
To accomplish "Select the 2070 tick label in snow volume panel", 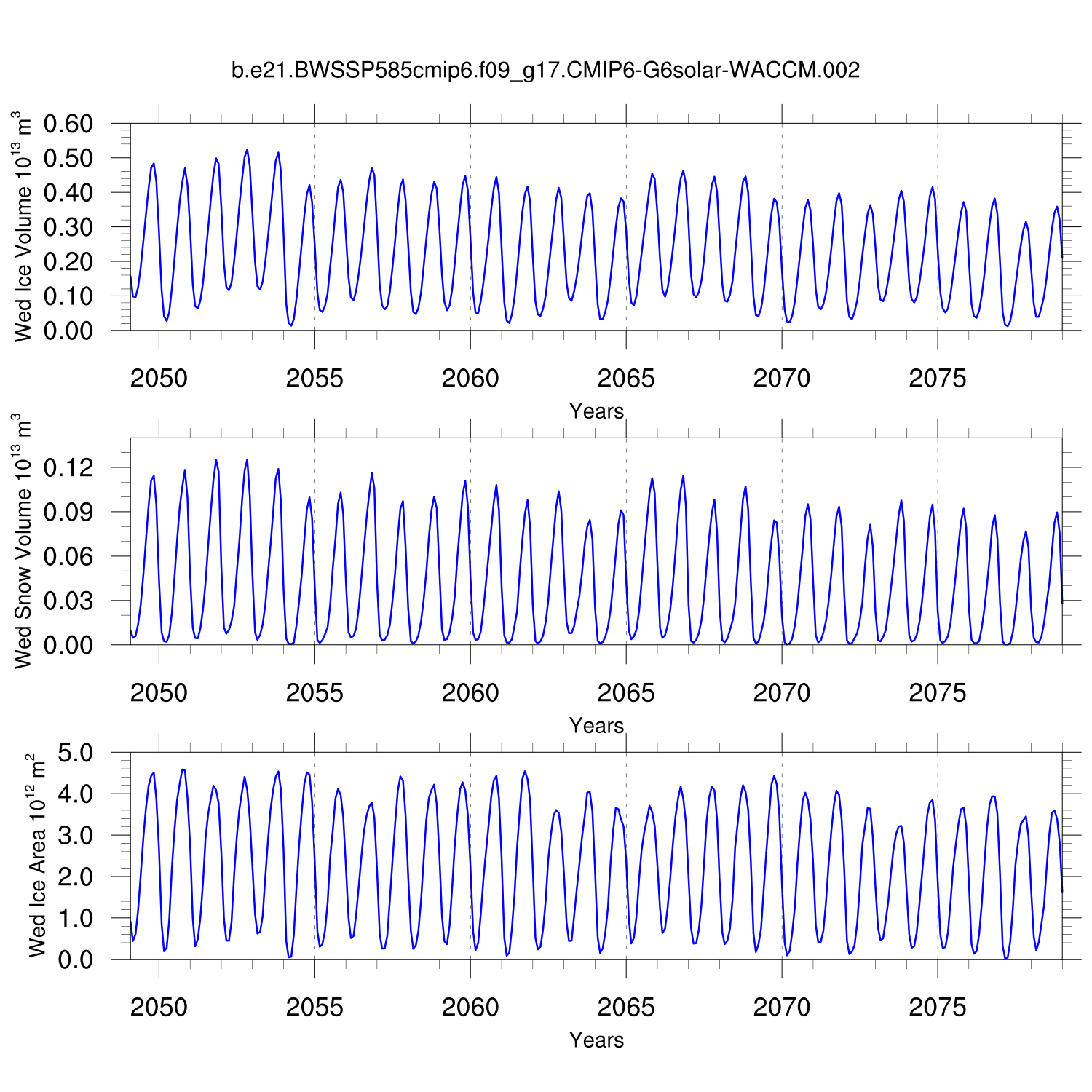I will [x=781, y=693].
